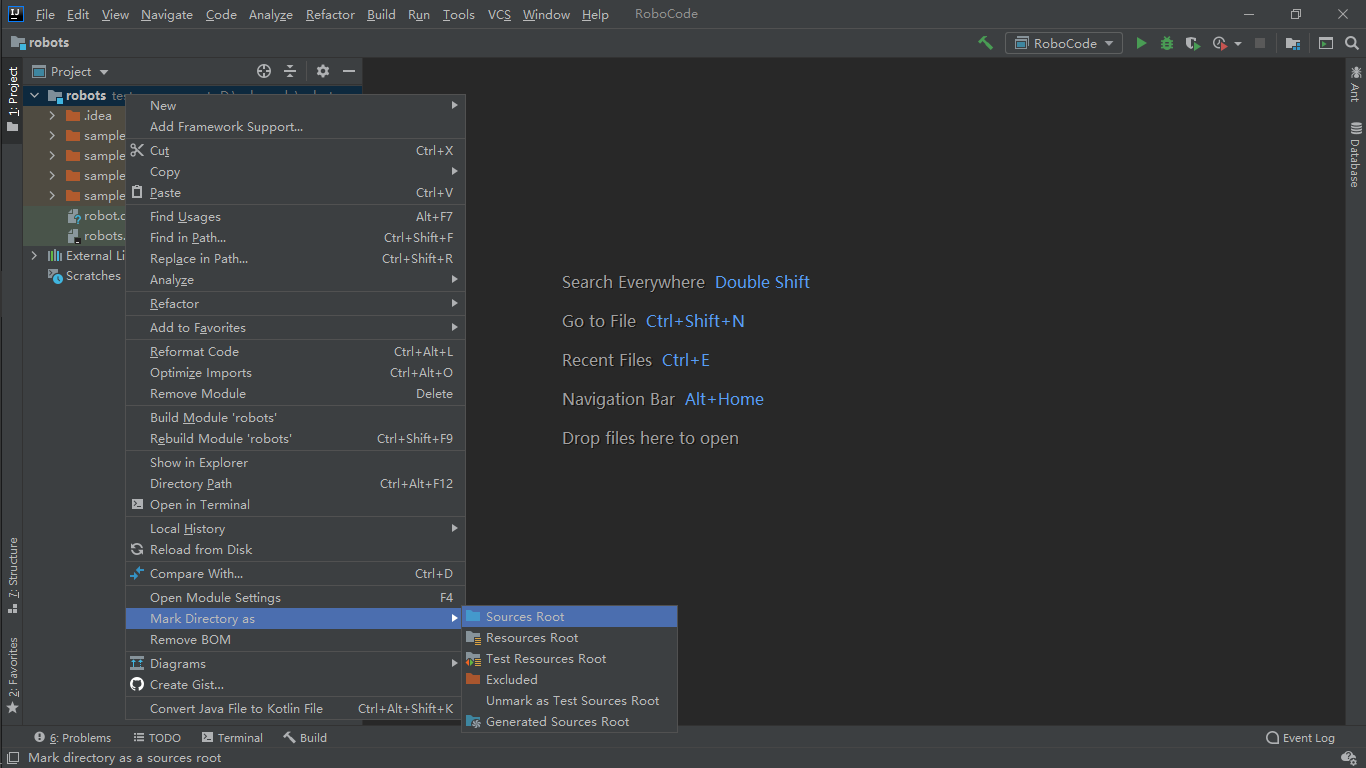Open the Build tab in bottom bar

(305, 738)
